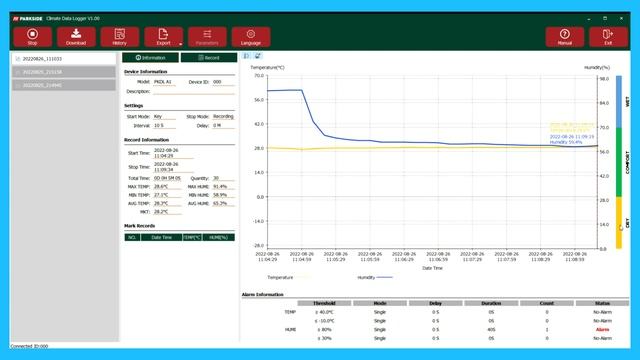This screenshot has height=360, width=640.
Task: Click the MIN TEMP value 27.1°C
Action: [x=167, y=195]
